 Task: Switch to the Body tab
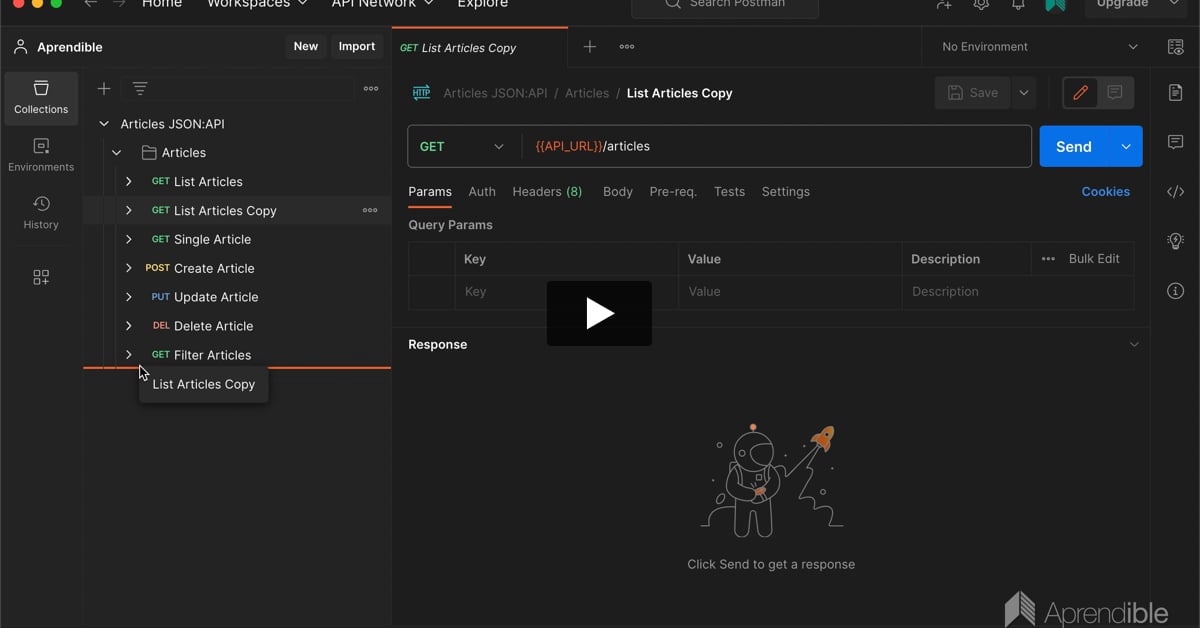tap(618, 192)
